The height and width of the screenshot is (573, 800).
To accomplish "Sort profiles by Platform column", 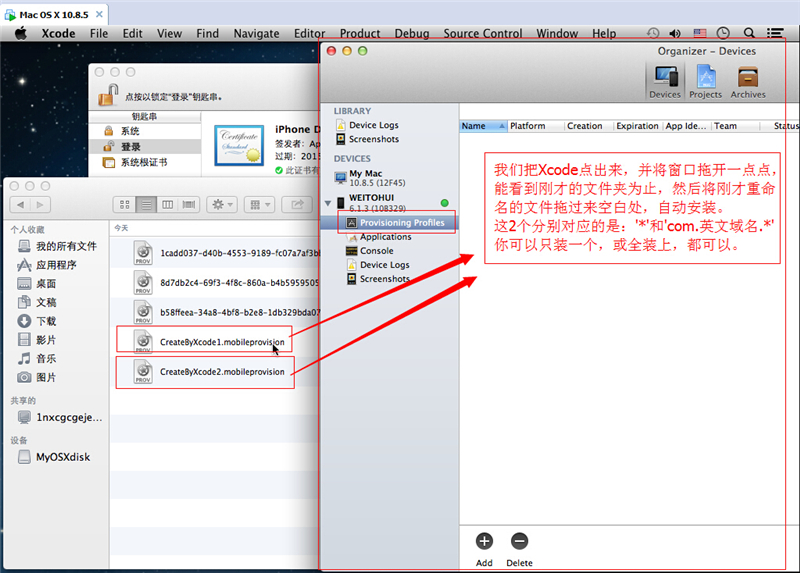I will (536, 126).
